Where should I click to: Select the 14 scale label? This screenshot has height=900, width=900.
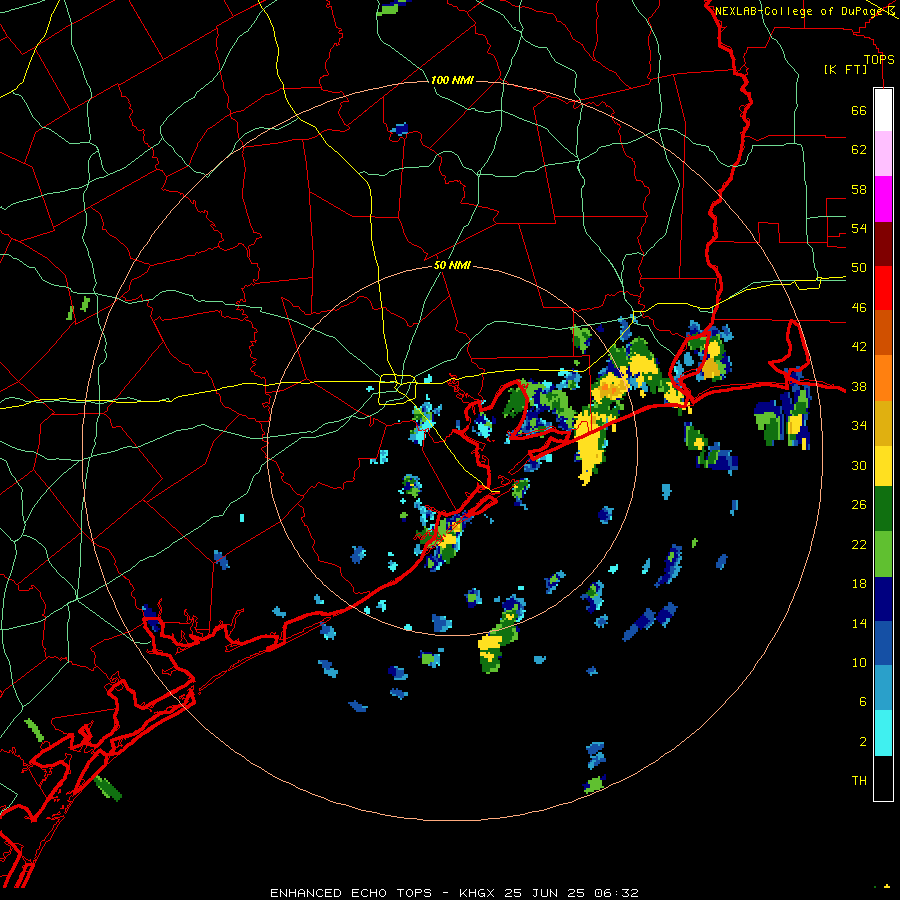[859, 623]
